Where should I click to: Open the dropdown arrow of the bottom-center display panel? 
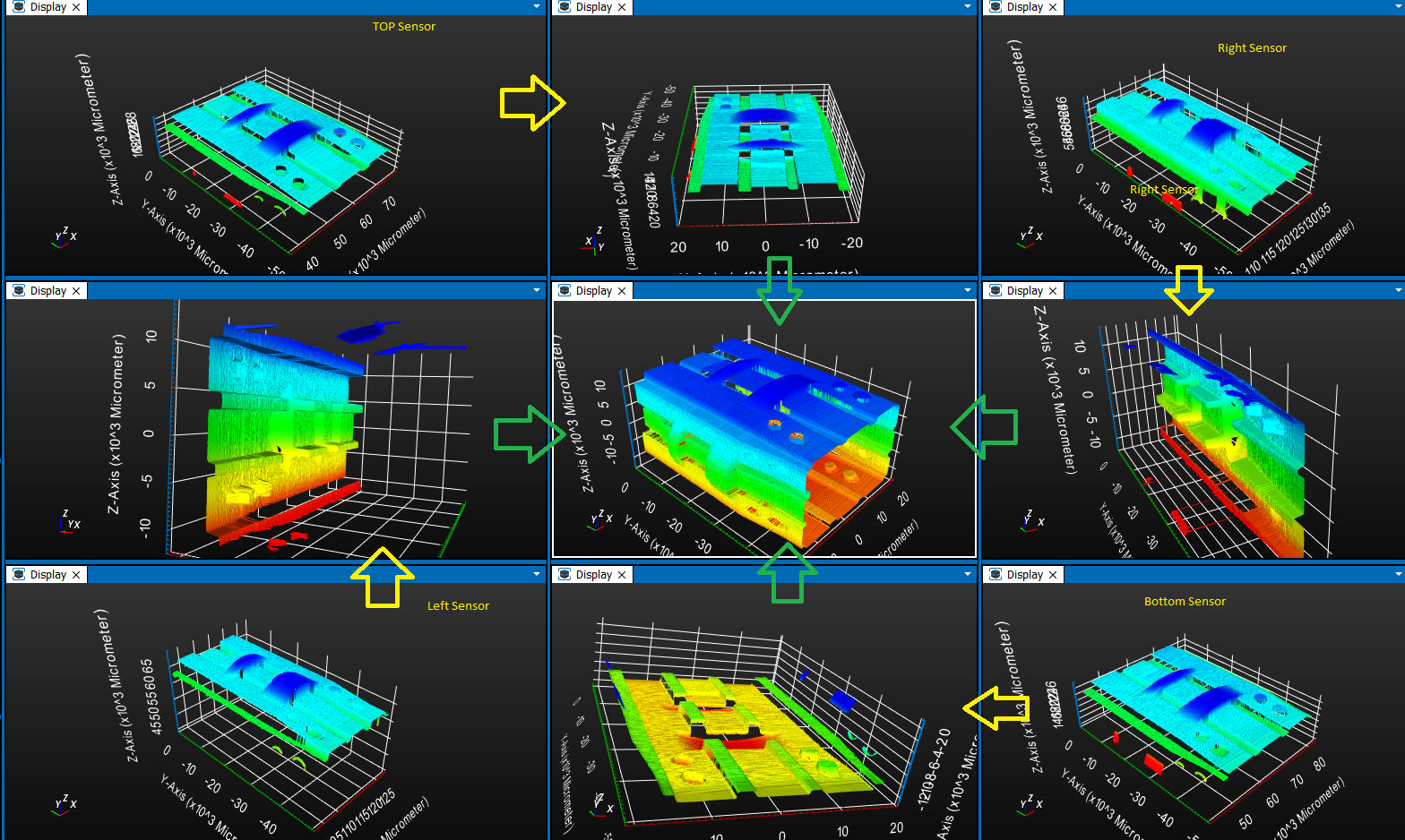(x=967, y=575)
